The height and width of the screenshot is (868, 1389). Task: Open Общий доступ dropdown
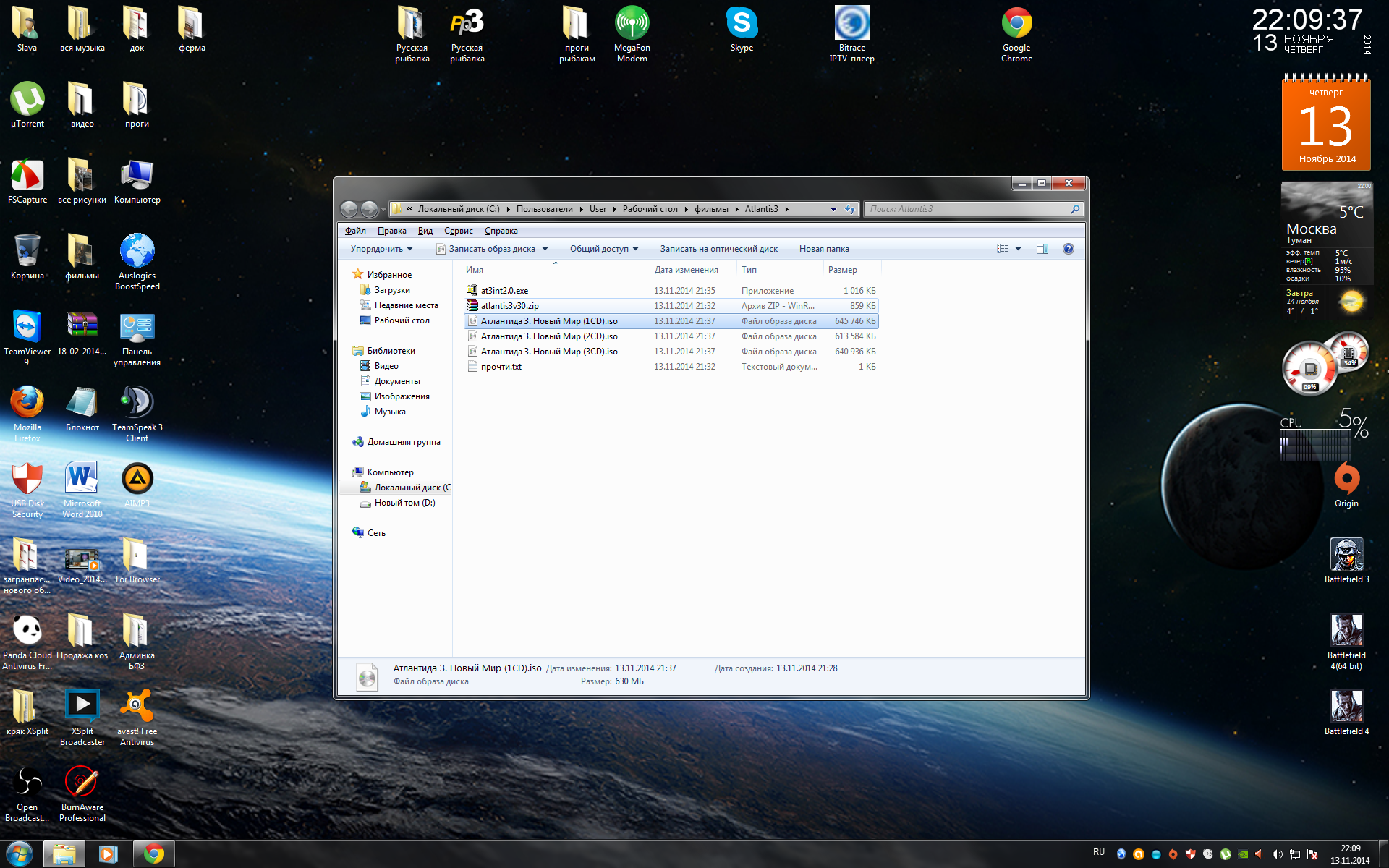tap(604, 249)
